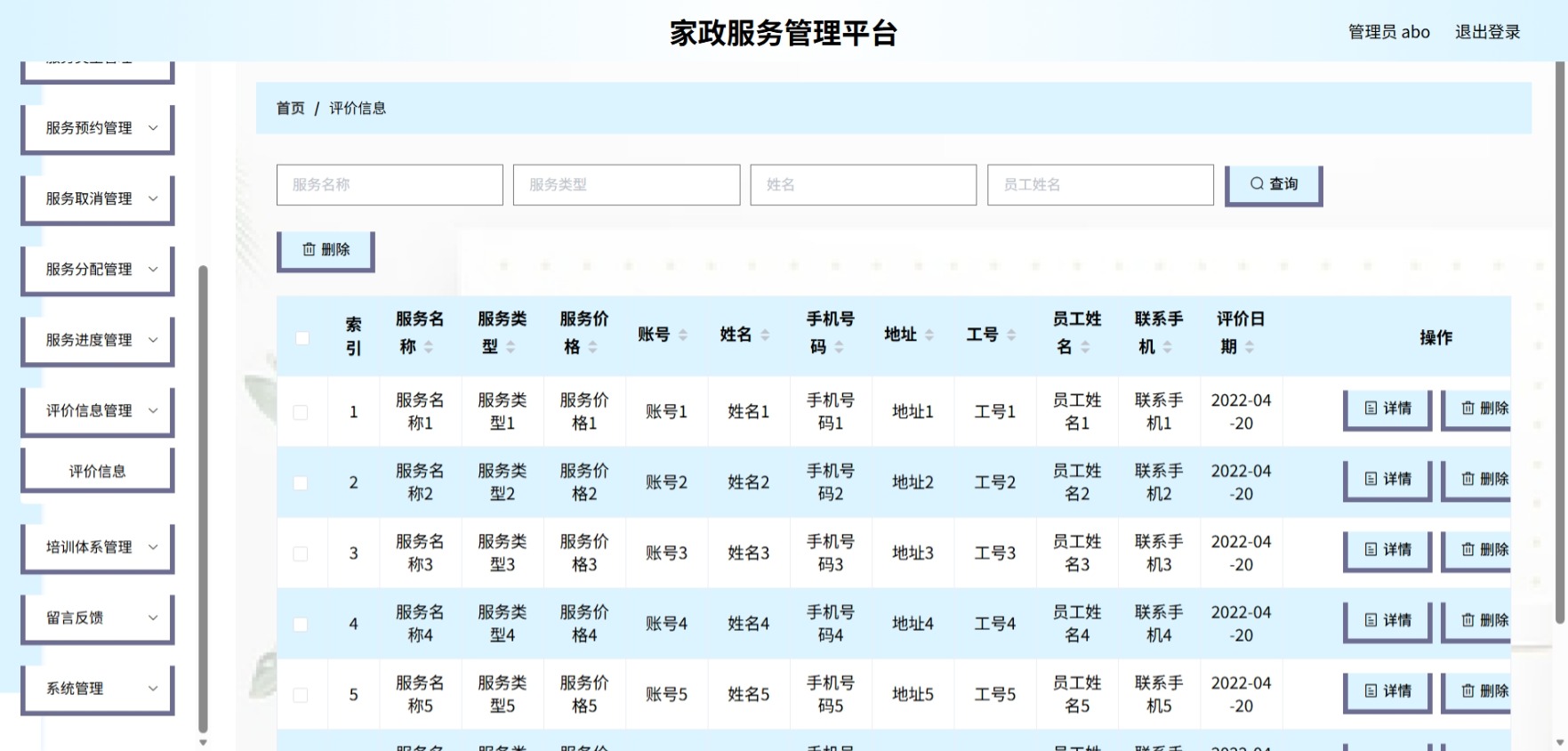1568x751 pixels.
Task: Tick the checkbox for row 4
Action: click(x=301, y=625)
